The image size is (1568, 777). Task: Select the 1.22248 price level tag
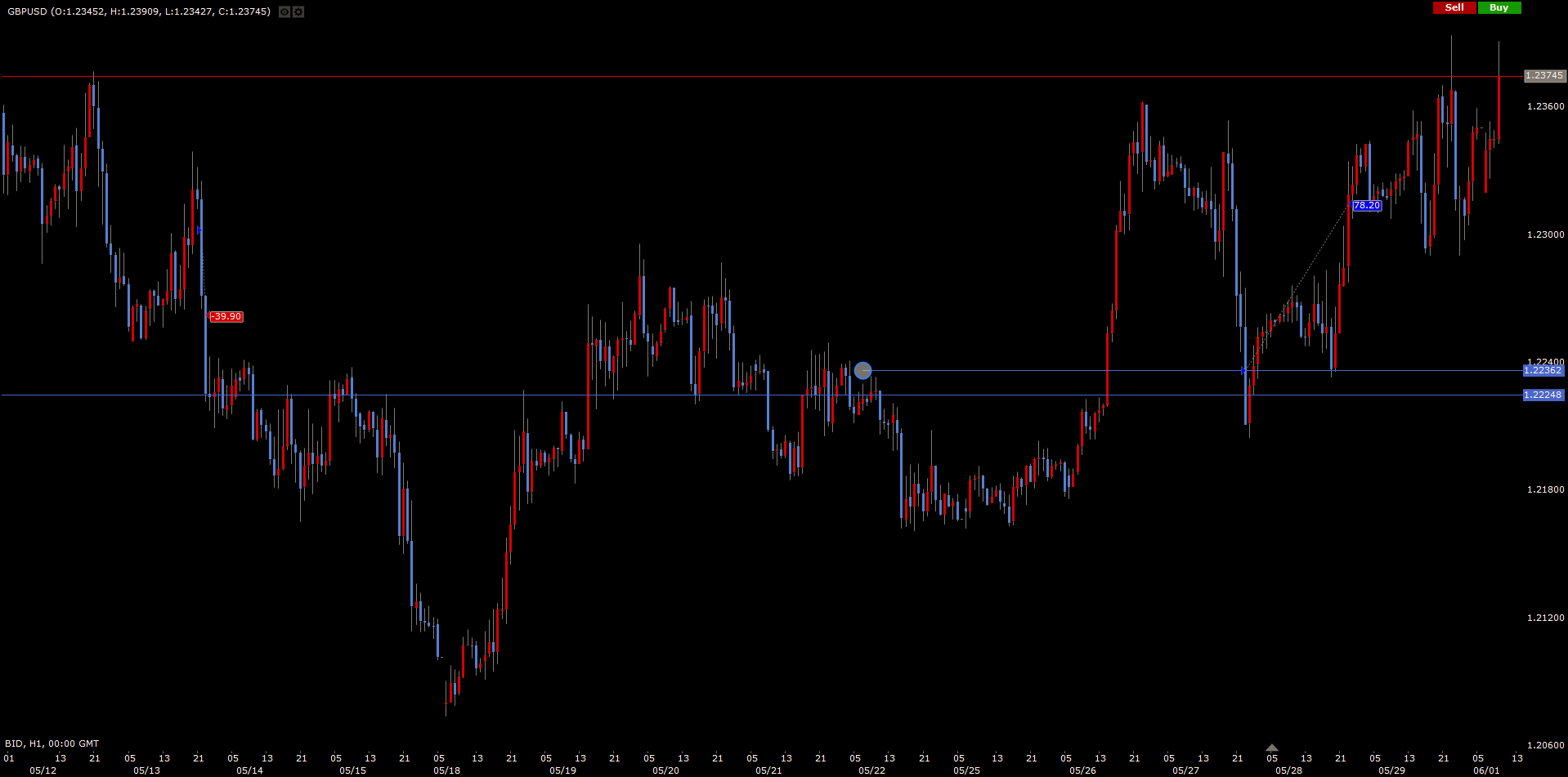(1543, 395)
